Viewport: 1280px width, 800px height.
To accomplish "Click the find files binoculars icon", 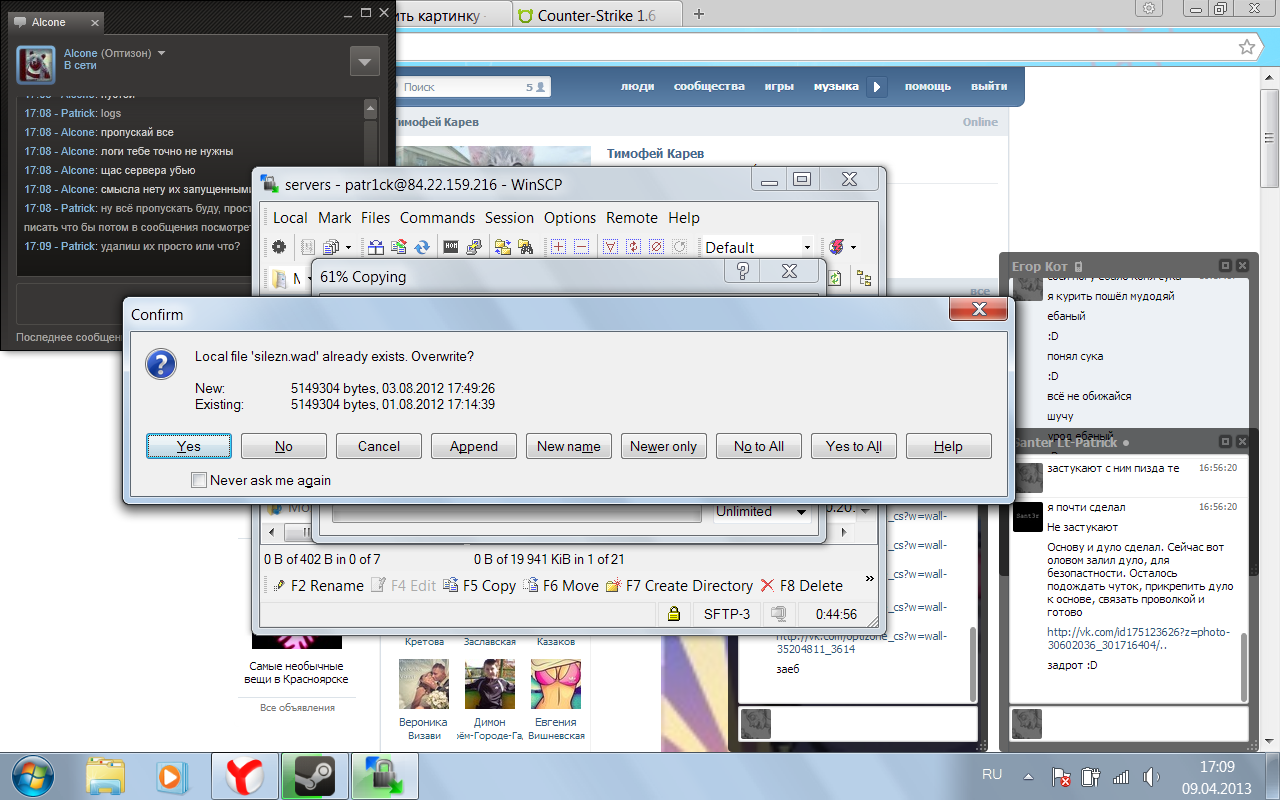I will click(x=526, y=247).
